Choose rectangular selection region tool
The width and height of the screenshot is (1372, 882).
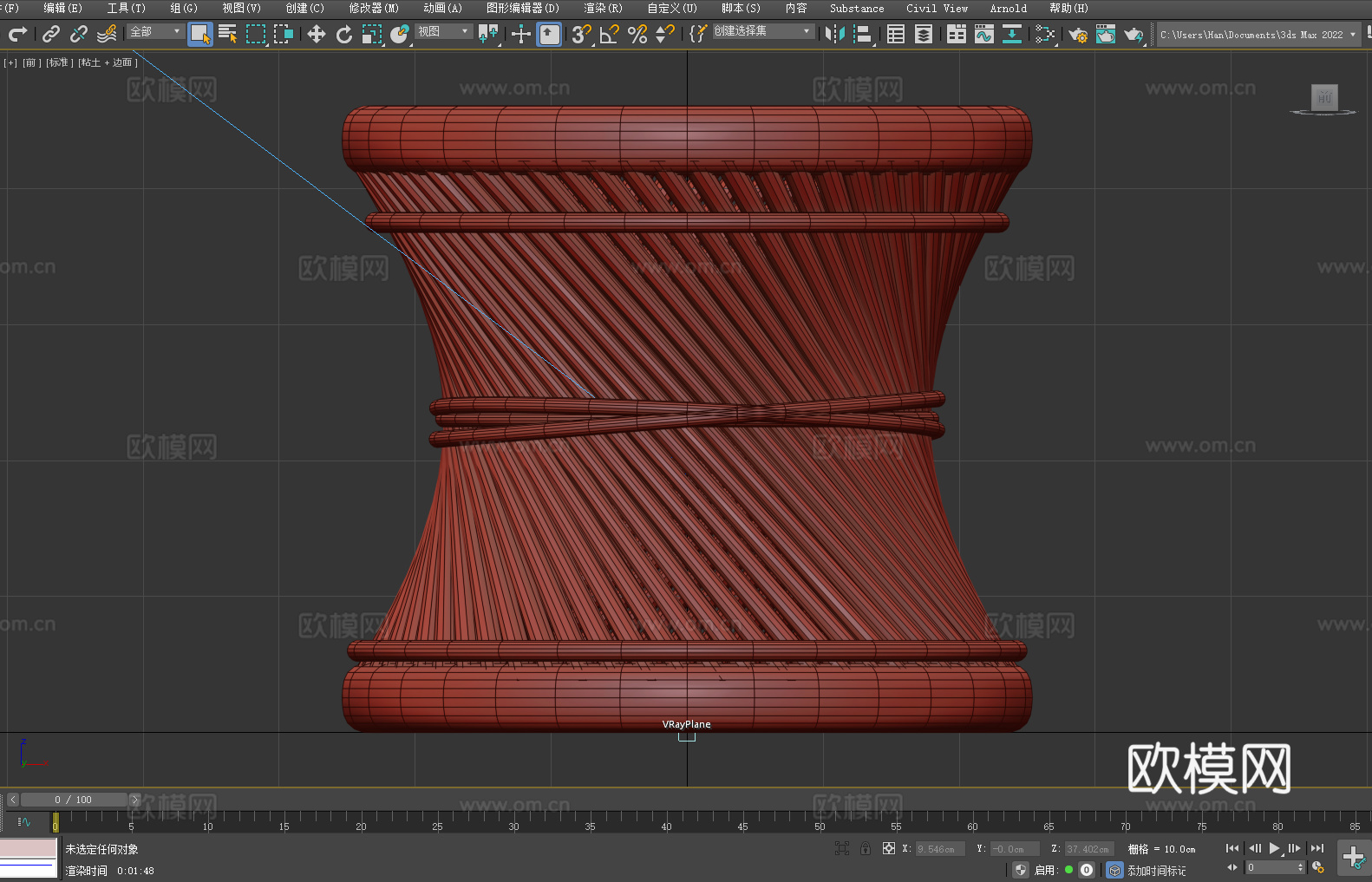[256, 34]
